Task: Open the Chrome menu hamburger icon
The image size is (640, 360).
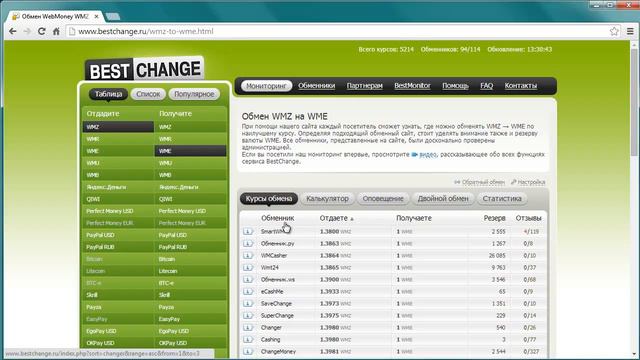Action: tap(630, 31)
